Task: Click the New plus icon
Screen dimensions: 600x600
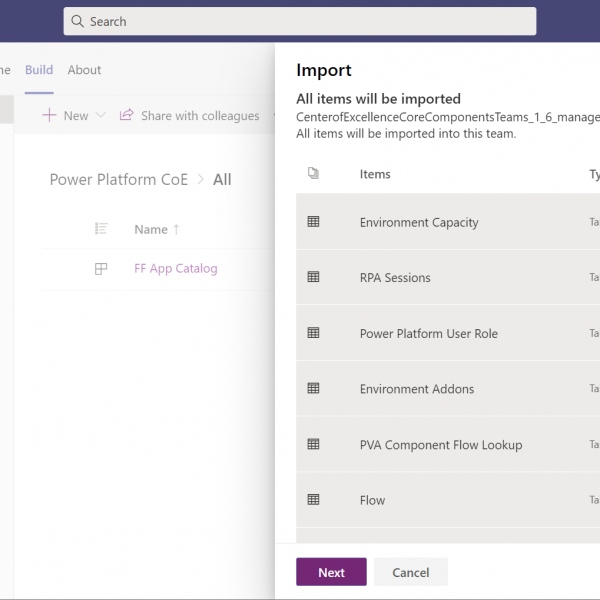Action: coord(49,115)
